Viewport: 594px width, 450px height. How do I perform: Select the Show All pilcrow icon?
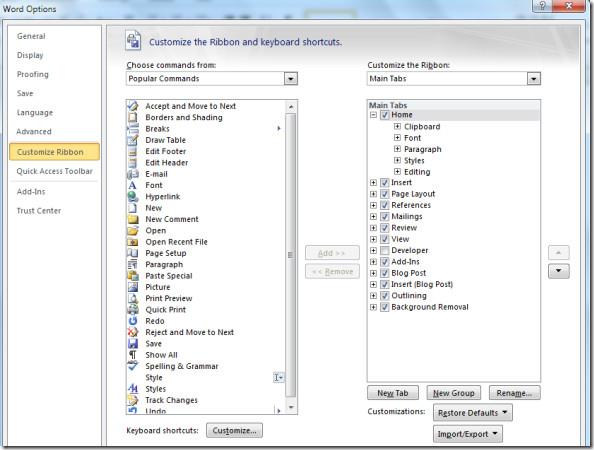133,355
